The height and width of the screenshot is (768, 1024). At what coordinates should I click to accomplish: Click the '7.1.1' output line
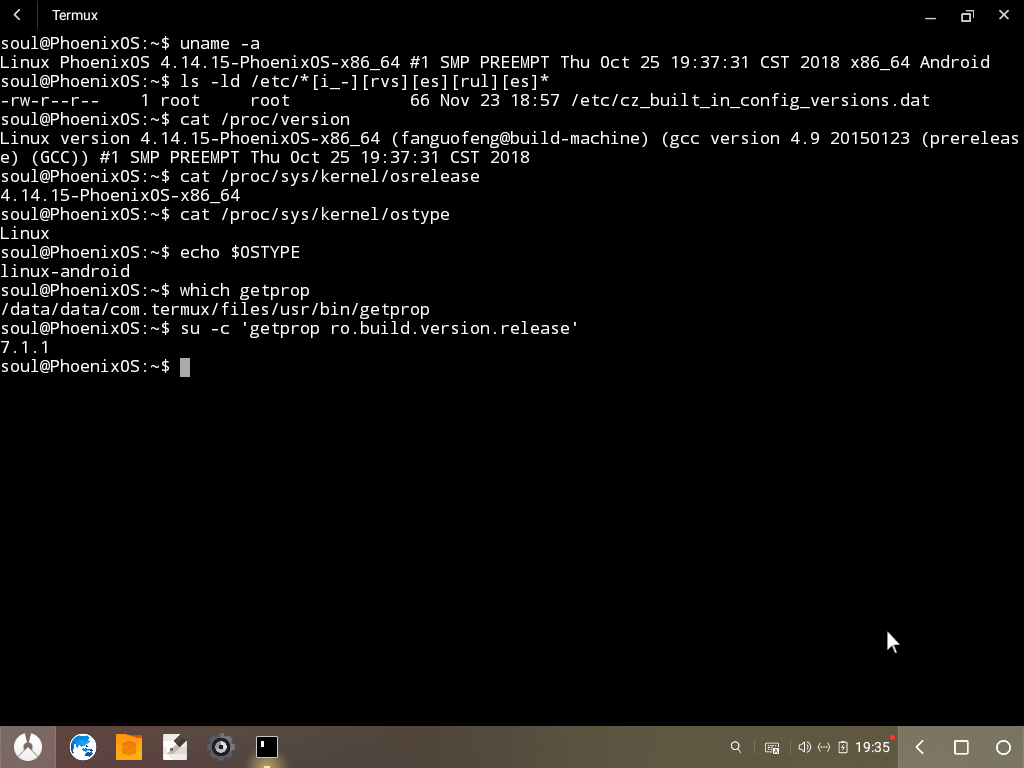pos(25,347)
